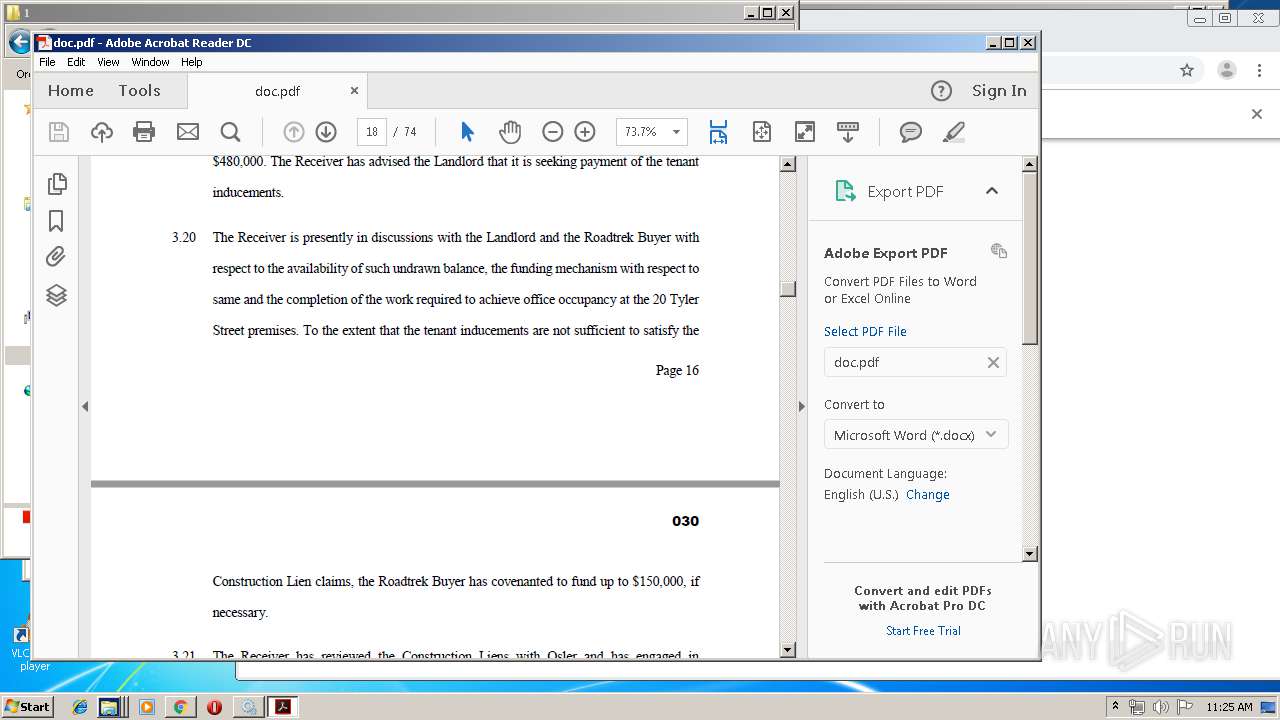Open the read mode keyboard icon
The height and width of the screenshot is (720, 1280).
[848, 132]
